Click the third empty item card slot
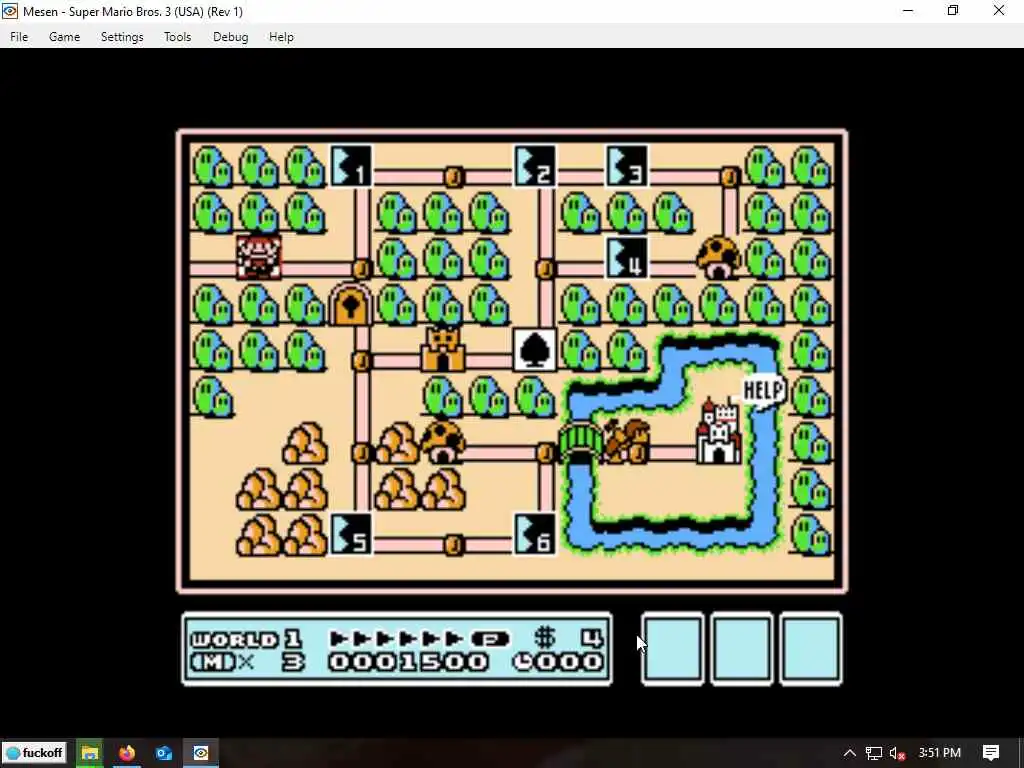The height and width of the screenshot is (768, 1024). (x=811, y=649)
